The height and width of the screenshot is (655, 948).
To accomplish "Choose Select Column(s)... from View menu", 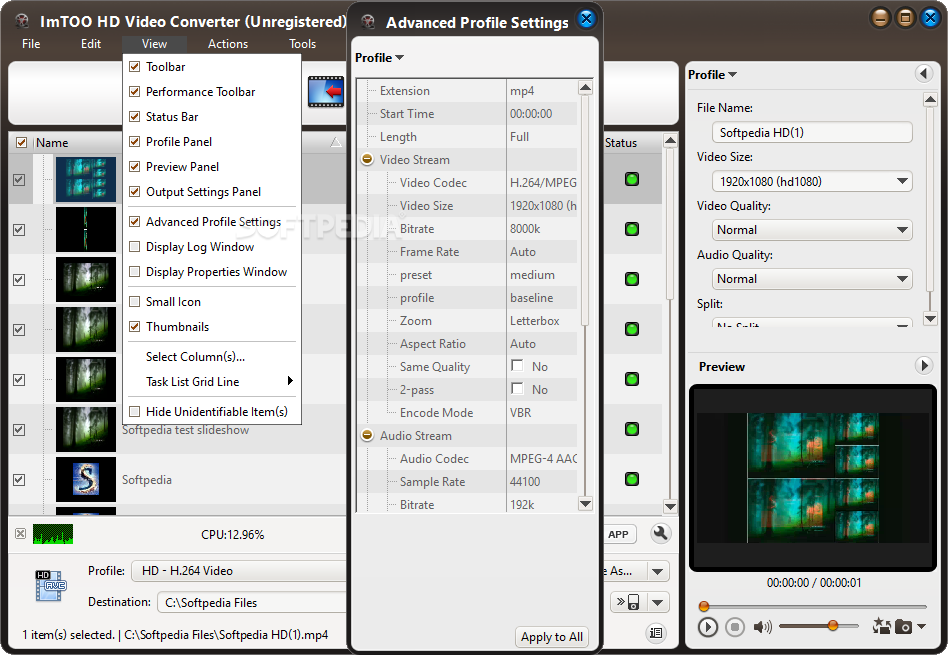I will (x=212, y=357).
